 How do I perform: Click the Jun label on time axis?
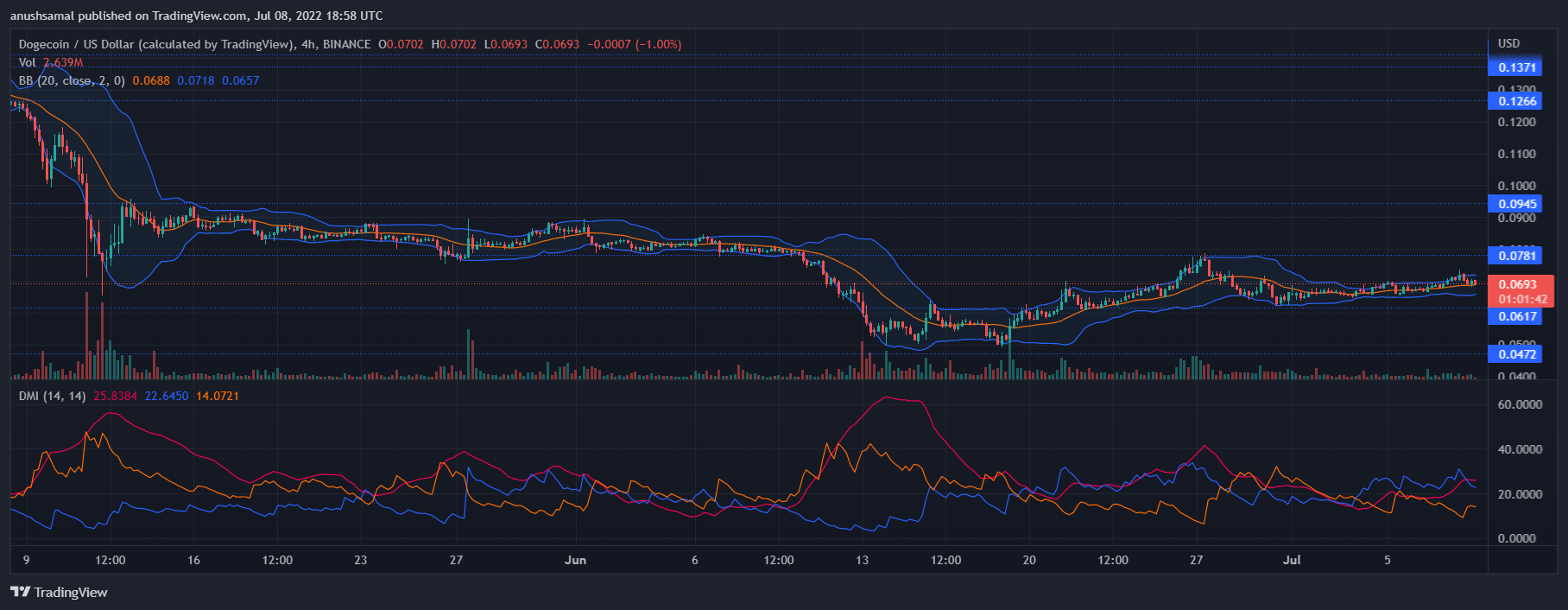coord(575,560)
